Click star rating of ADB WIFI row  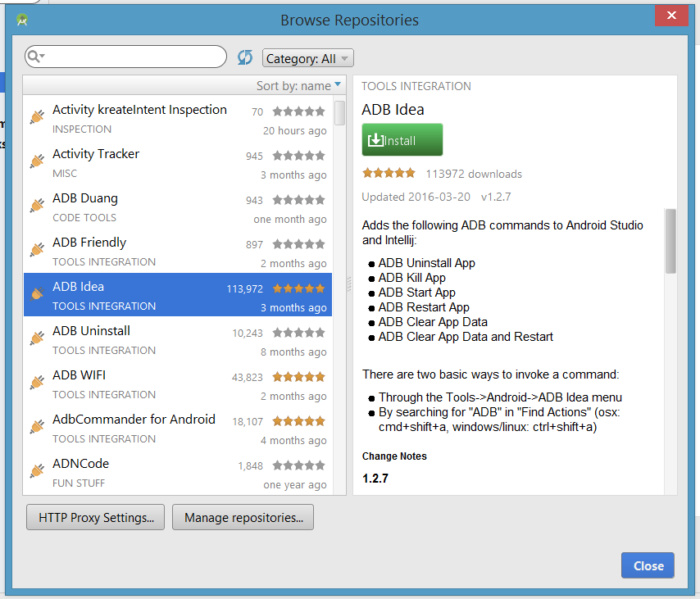(x=299, y=377)
